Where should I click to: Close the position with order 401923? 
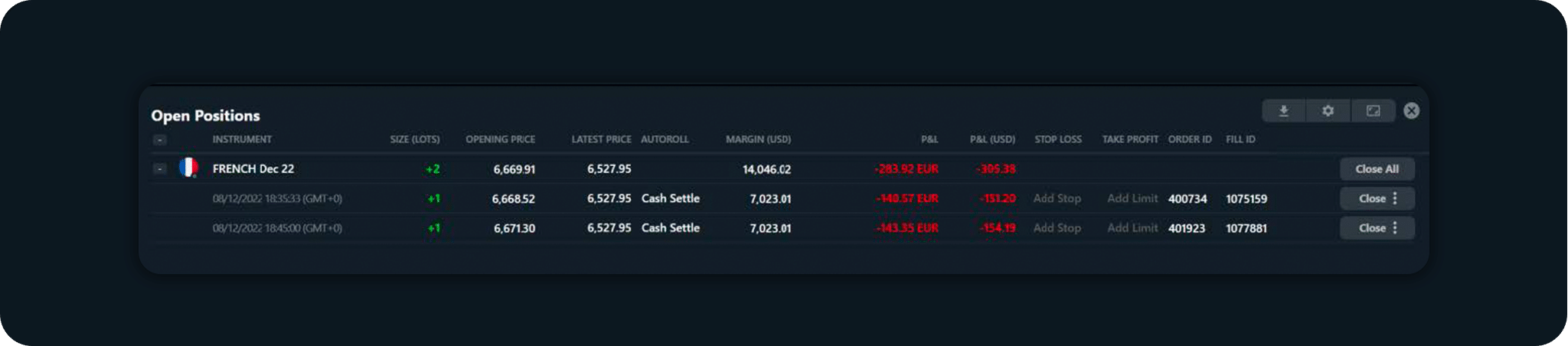tap(1371, 228)
